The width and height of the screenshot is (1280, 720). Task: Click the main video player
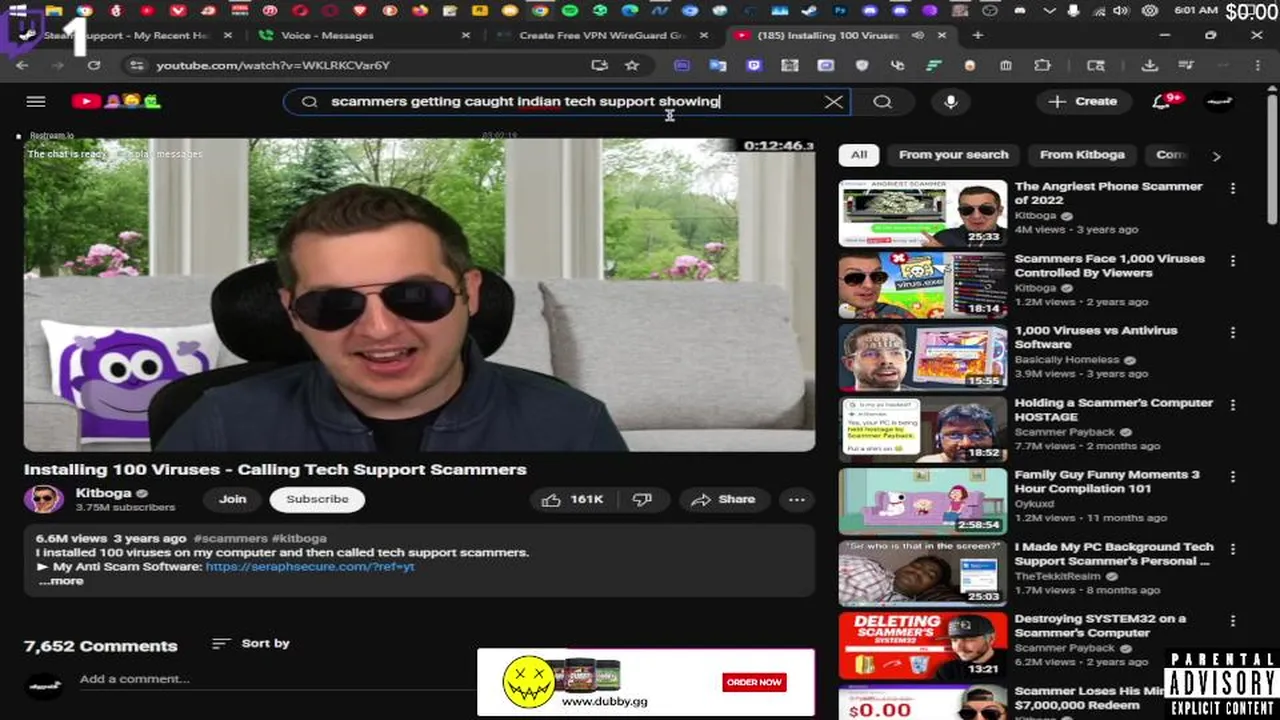click(419, 295)
